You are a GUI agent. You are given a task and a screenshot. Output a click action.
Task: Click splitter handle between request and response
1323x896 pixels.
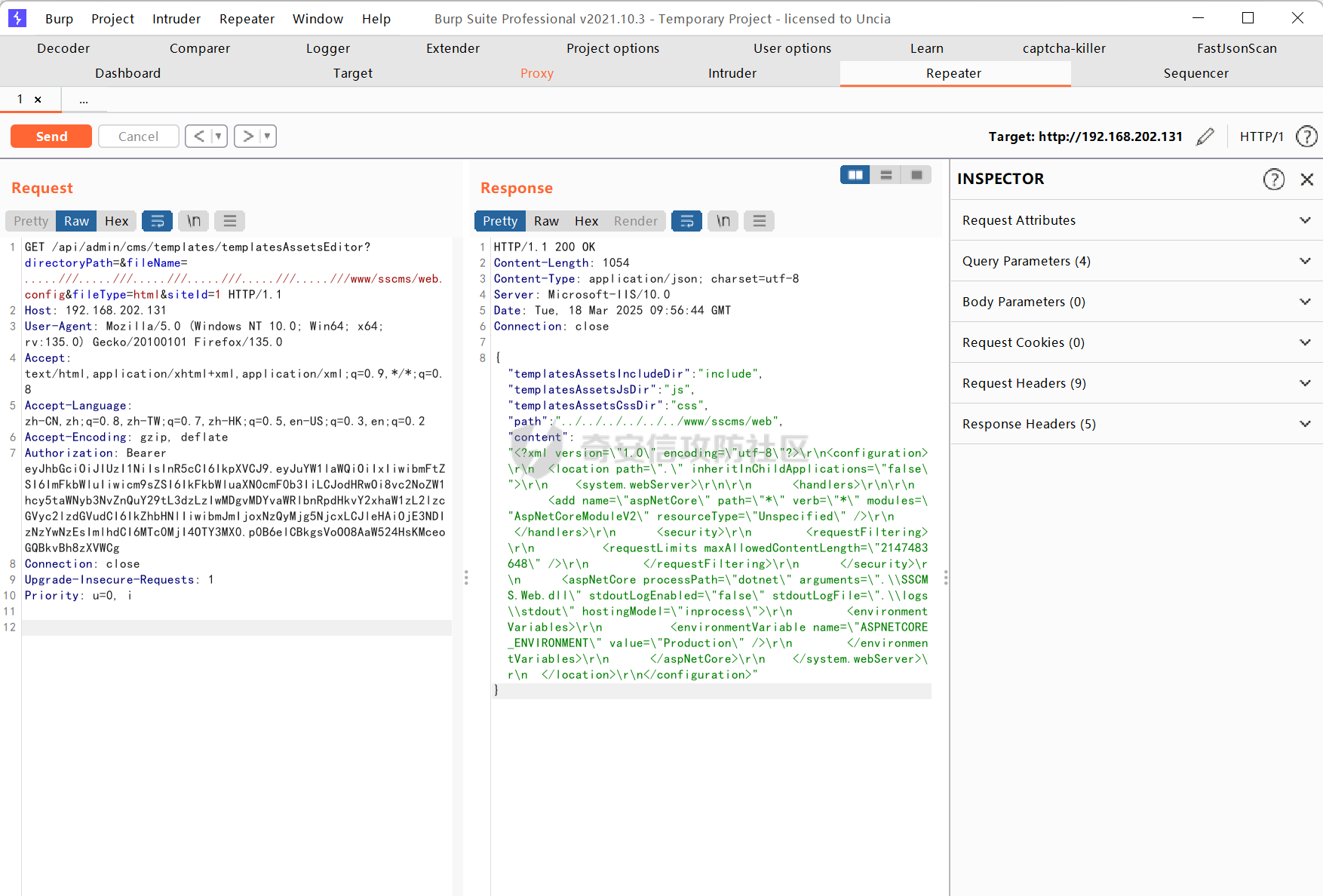click(x=466, y=578)
